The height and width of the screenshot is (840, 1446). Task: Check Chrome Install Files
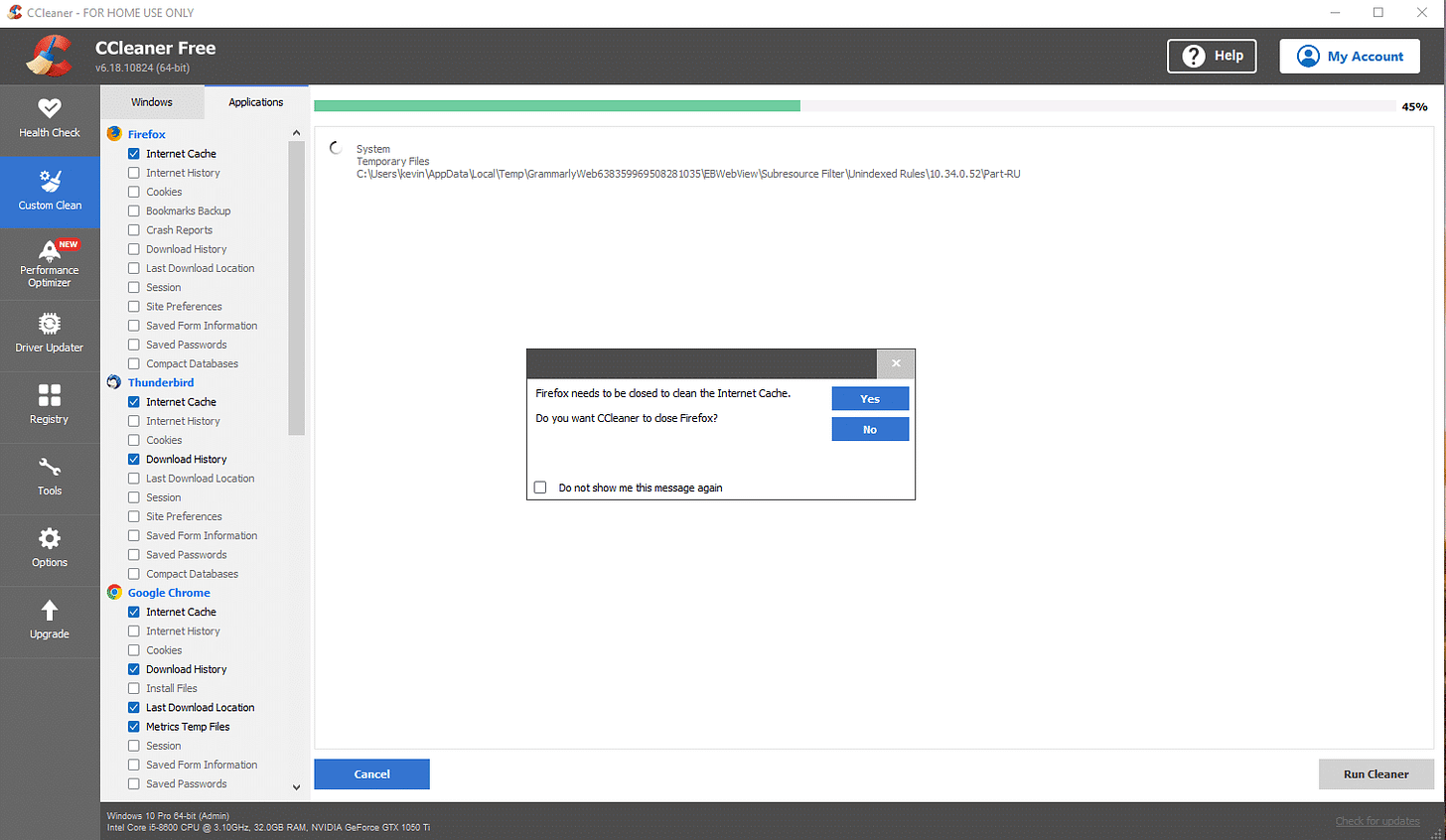(x=134, y=688)
